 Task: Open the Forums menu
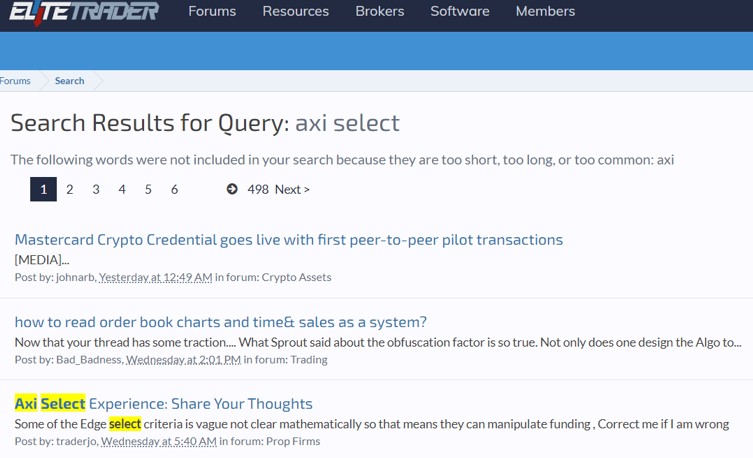coord(212,11)
